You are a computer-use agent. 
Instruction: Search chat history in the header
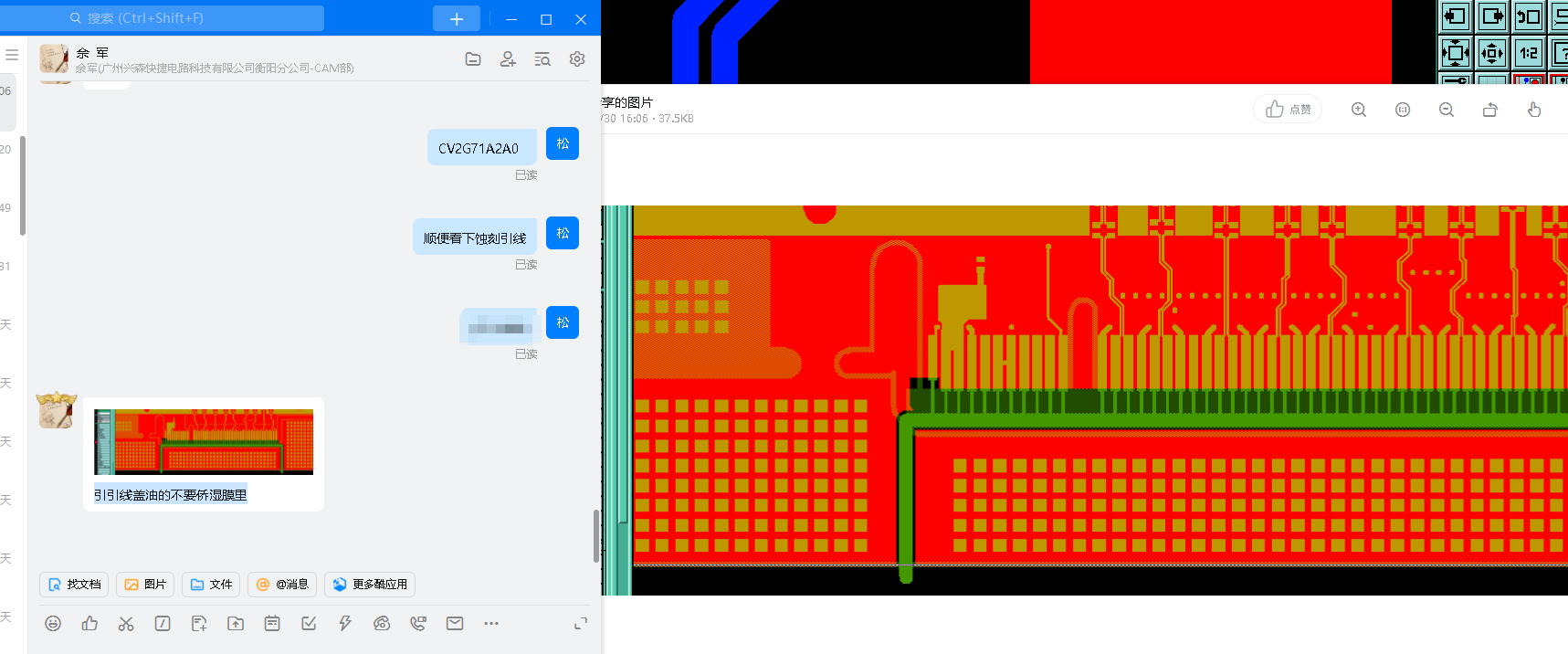(542, 58)
